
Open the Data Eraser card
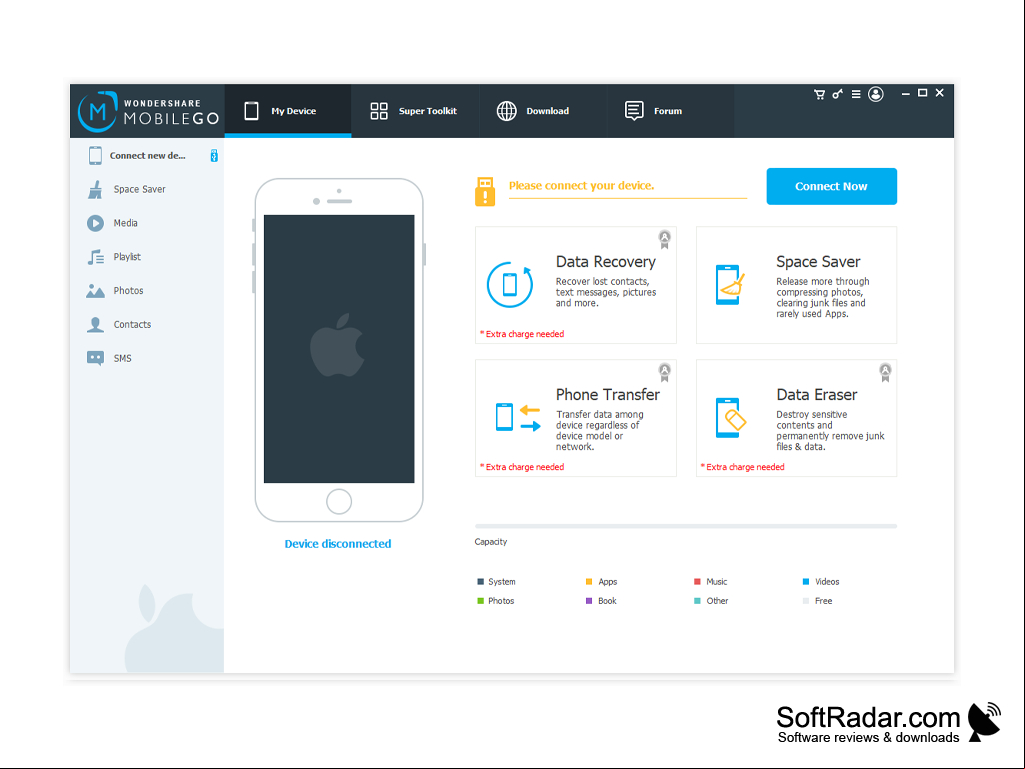pyautogui.click(x=796, y=418)
